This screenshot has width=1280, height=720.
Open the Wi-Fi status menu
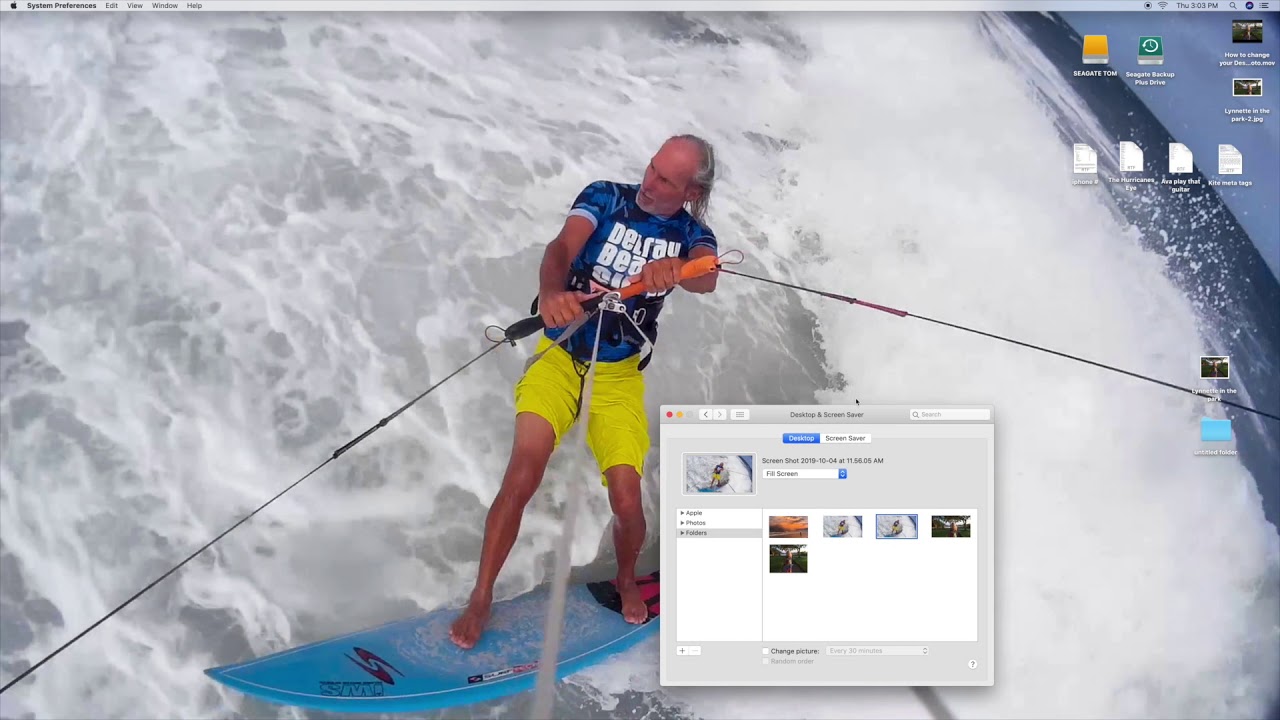[x=1162, y=5]
